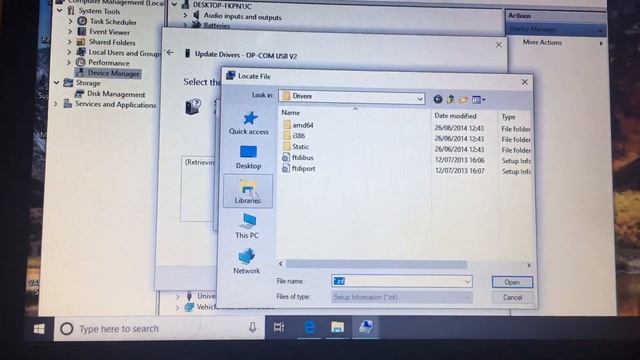Select This PC in places bar
Viewport: 640px width, 360px height.
[x=247, y=226]
